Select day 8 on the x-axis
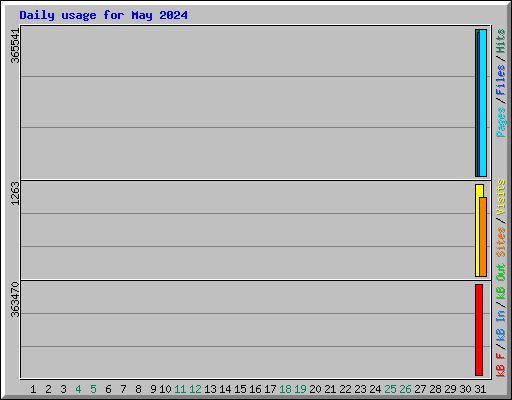 pos(138,389)
